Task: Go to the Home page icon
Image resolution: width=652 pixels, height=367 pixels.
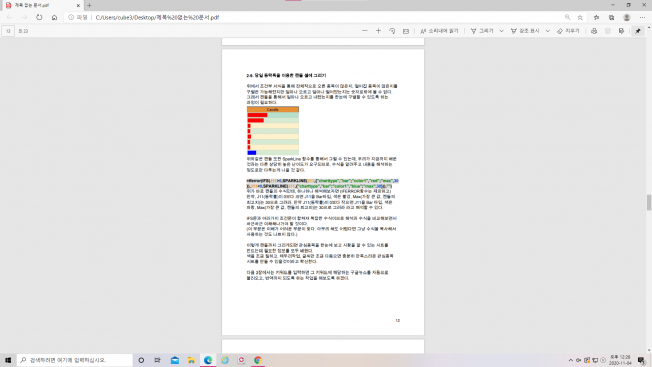Action: [x=54, y=17]
